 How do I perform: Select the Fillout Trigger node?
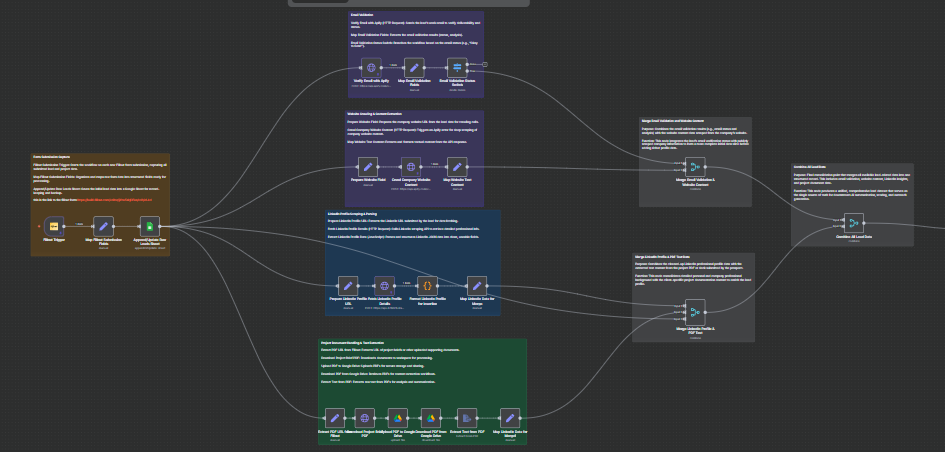click(54, 227)
